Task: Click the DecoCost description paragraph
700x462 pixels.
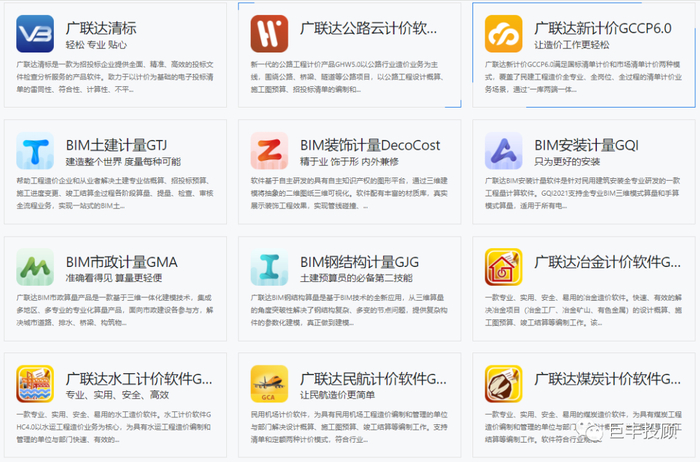Action: pos(349,193)
